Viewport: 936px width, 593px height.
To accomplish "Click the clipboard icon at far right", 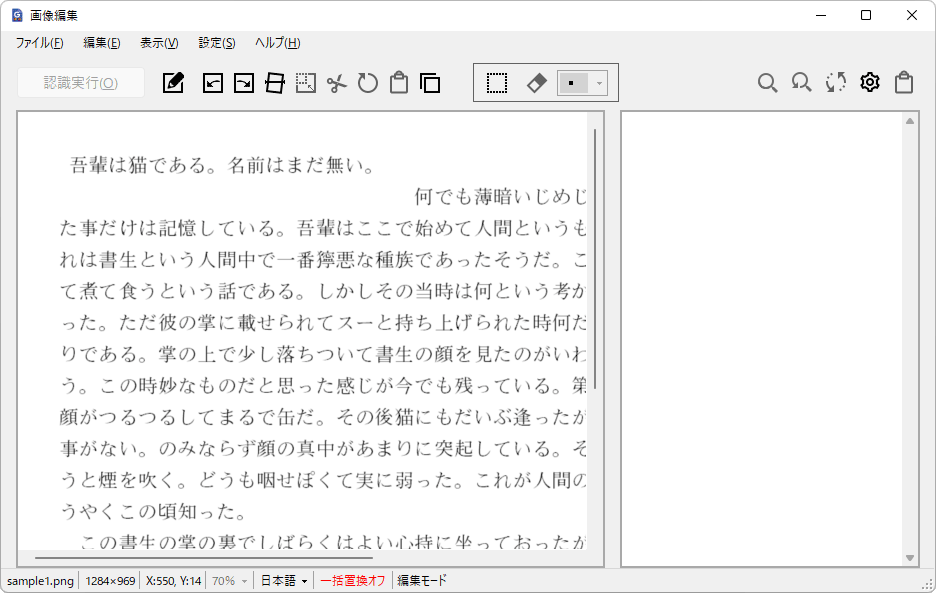I will click(904, 82).
